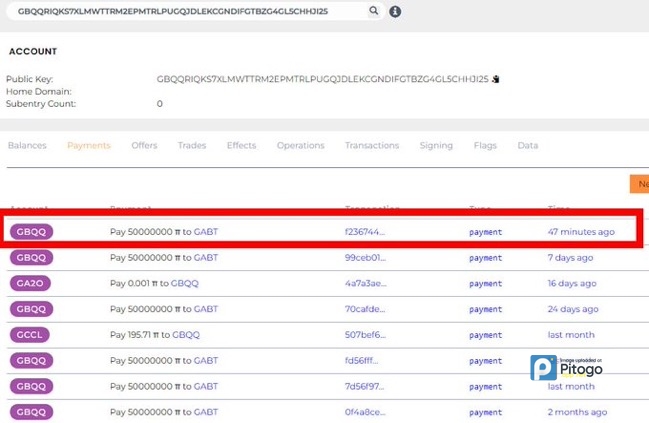The height and width of the screenshot is (423, 649).
Task: Open the Signing tab
Action: click(x=436, y=146)
